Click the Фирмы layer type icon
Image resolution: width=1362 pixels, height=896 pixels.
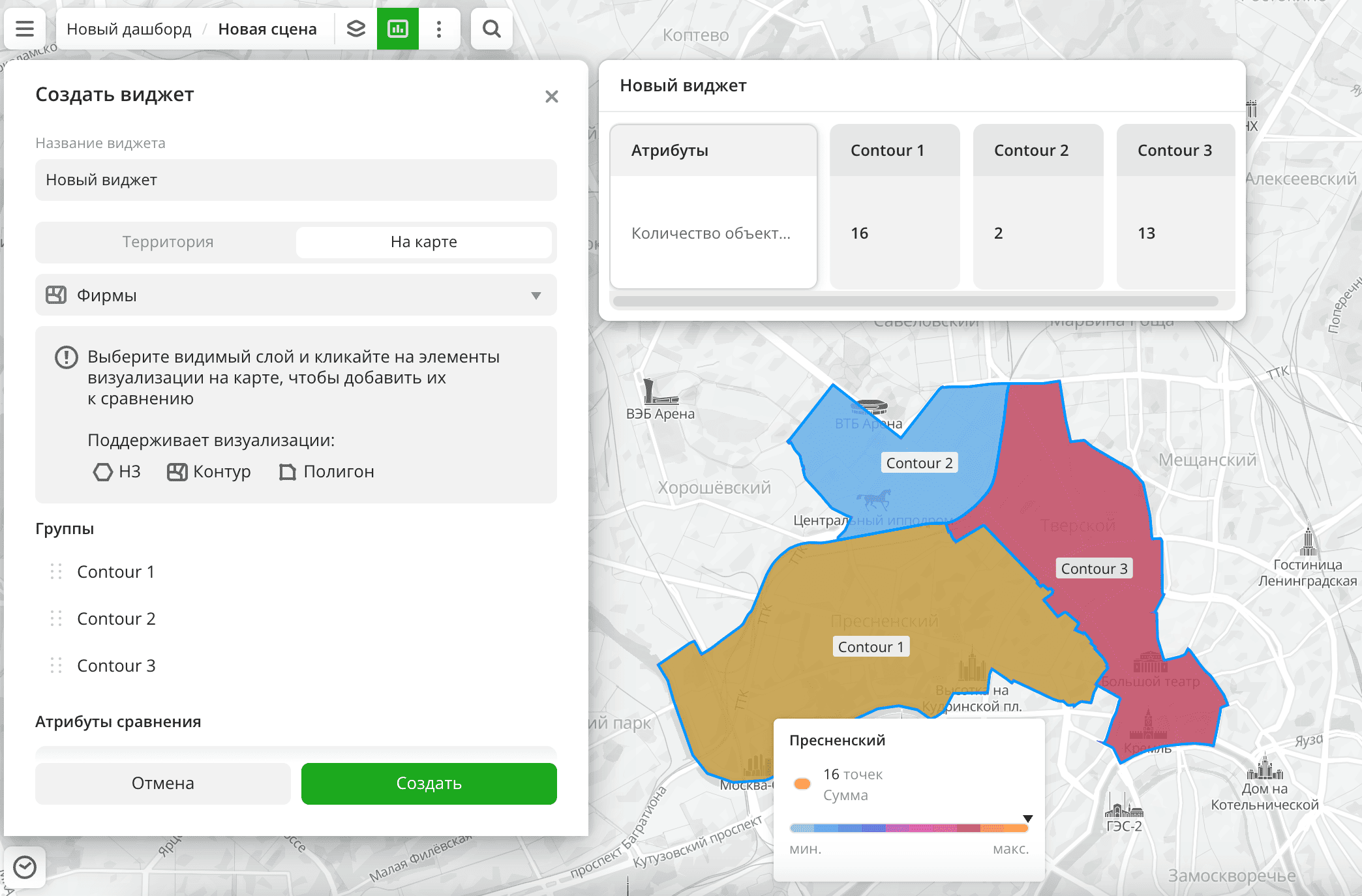[x=56, y=295]
